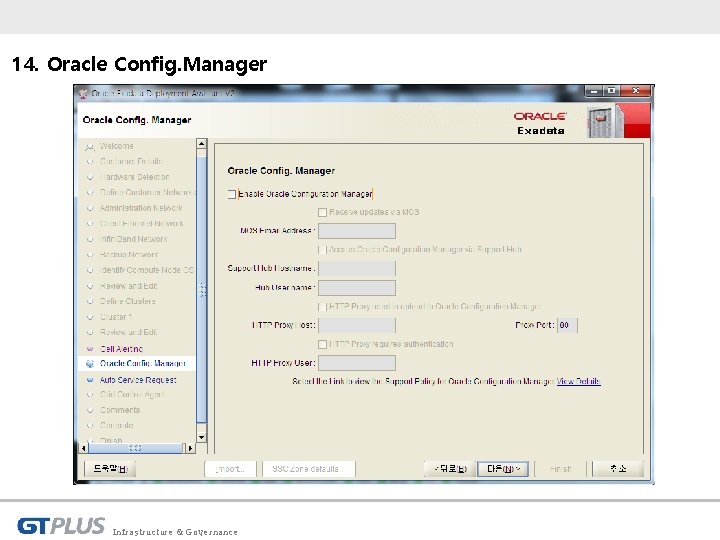Image resolution: width=720 pixels, height=540 pixels.
Task: Click the Welcome step icon
Action: [x=90, y=147]
